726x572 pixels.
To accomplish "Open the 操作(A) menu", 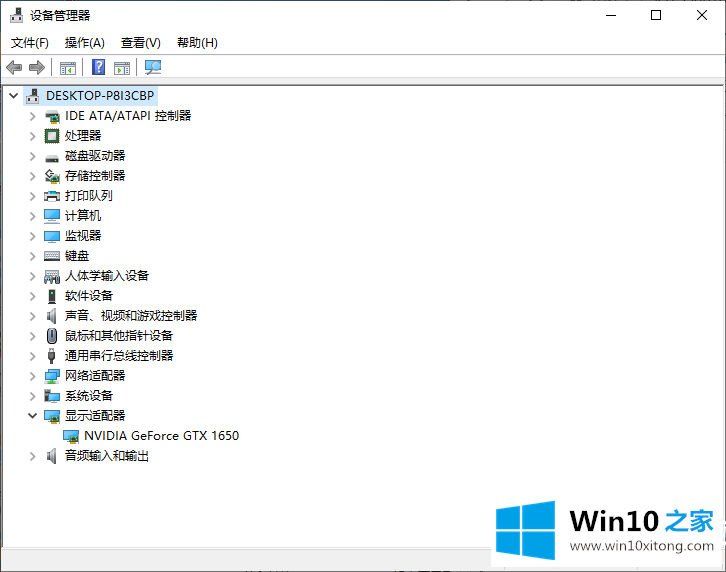I will [85, 43].
